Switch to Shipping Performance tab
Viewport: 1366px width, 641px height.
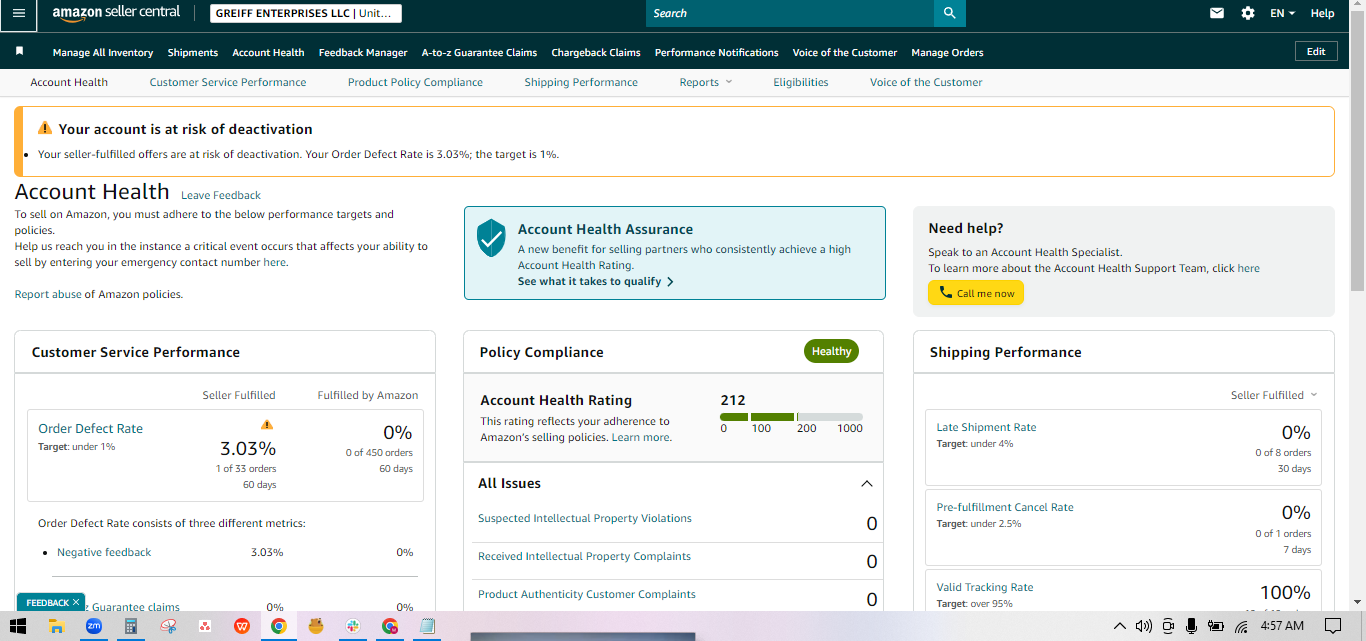tap(581, 82)
